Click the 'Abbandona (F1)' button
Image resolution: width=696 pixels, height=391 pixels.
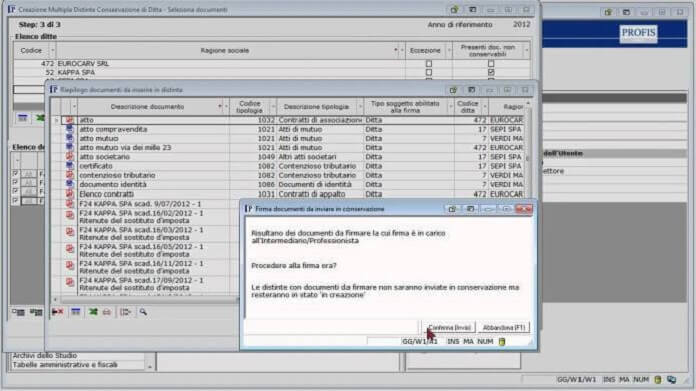(504, 328)
